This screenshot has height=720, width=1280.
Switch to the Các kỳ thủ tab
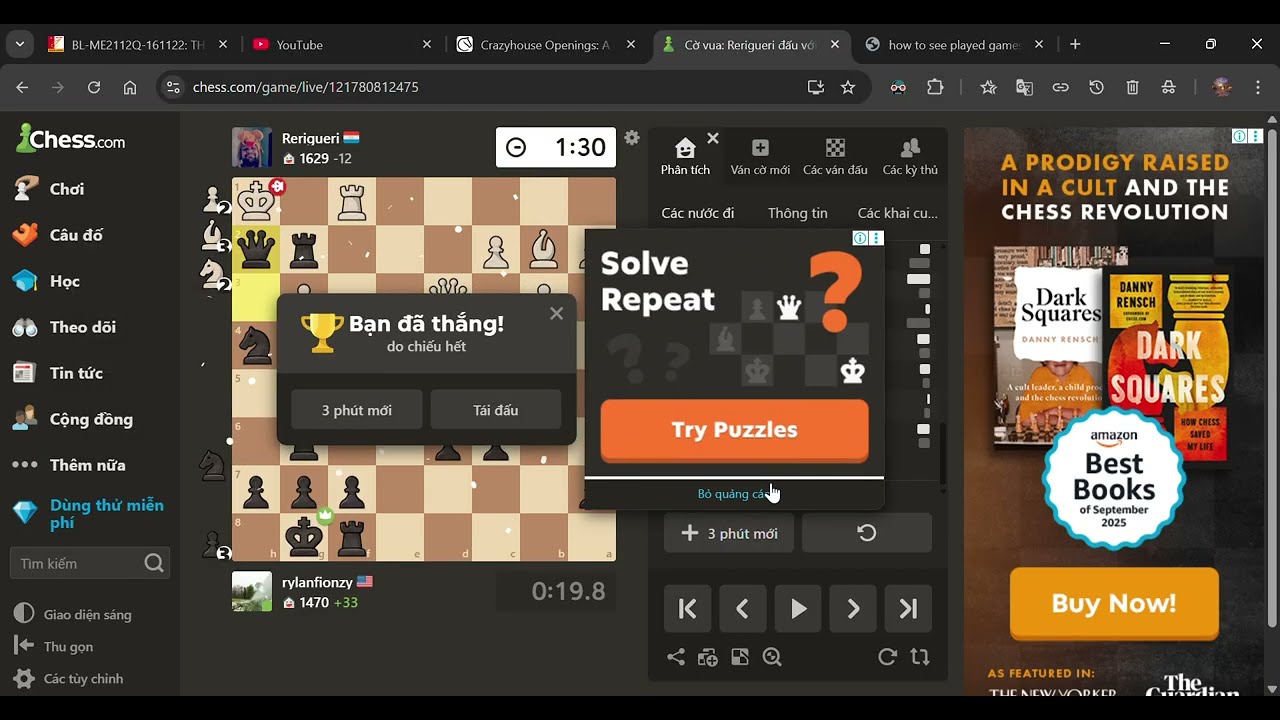[x=910, y=158]
